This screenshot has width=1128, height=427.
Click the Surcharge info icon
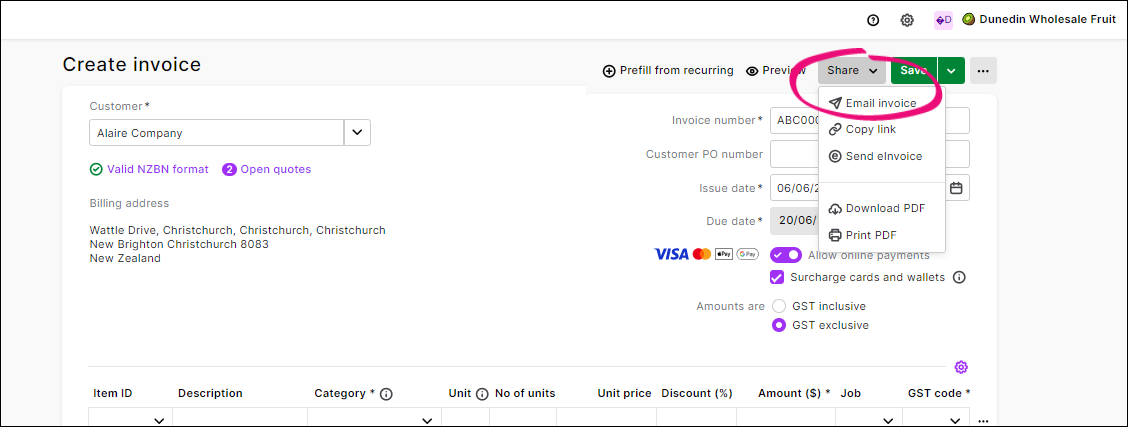tap(959, 277)
